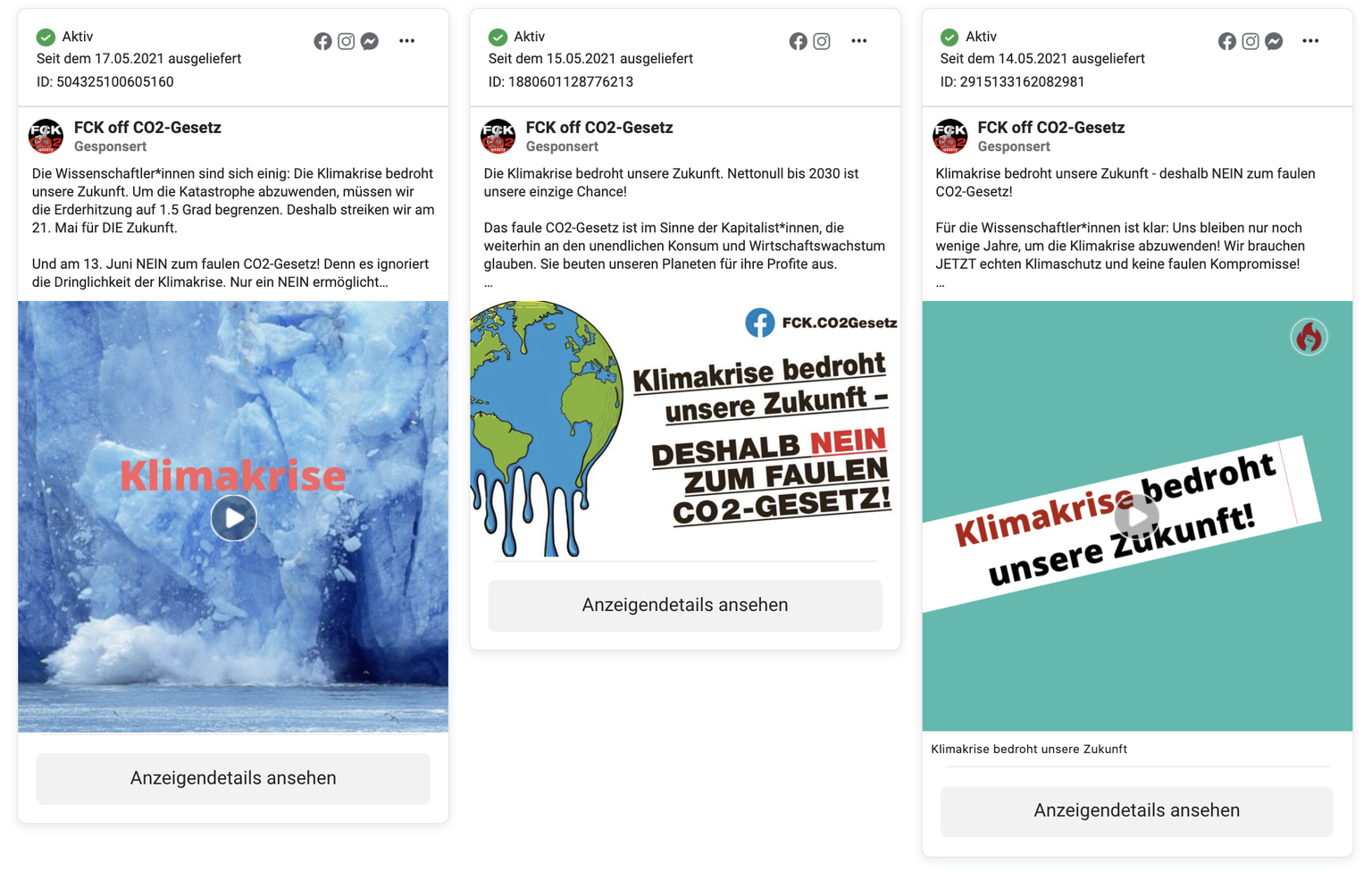This screenshot has height=872, width=1372.
Task: Play the teal Klimakrise bedroht video
Action: [x=1137, y=516]
